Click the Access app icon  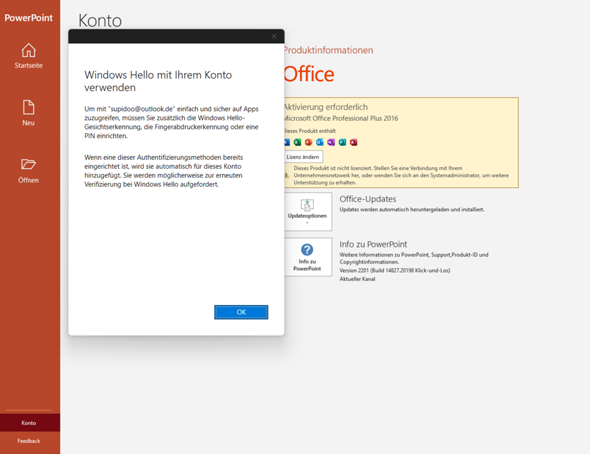click(x=354, y=142)
